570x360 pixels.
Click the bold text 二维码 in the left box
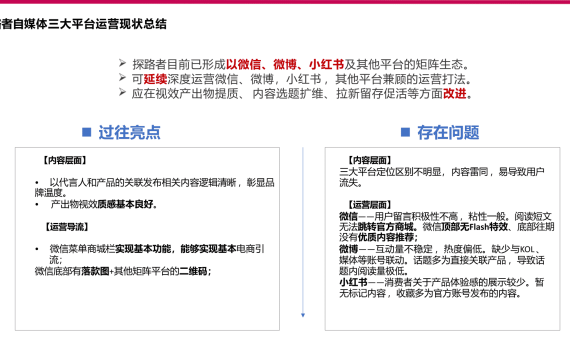tap(193, 271)
